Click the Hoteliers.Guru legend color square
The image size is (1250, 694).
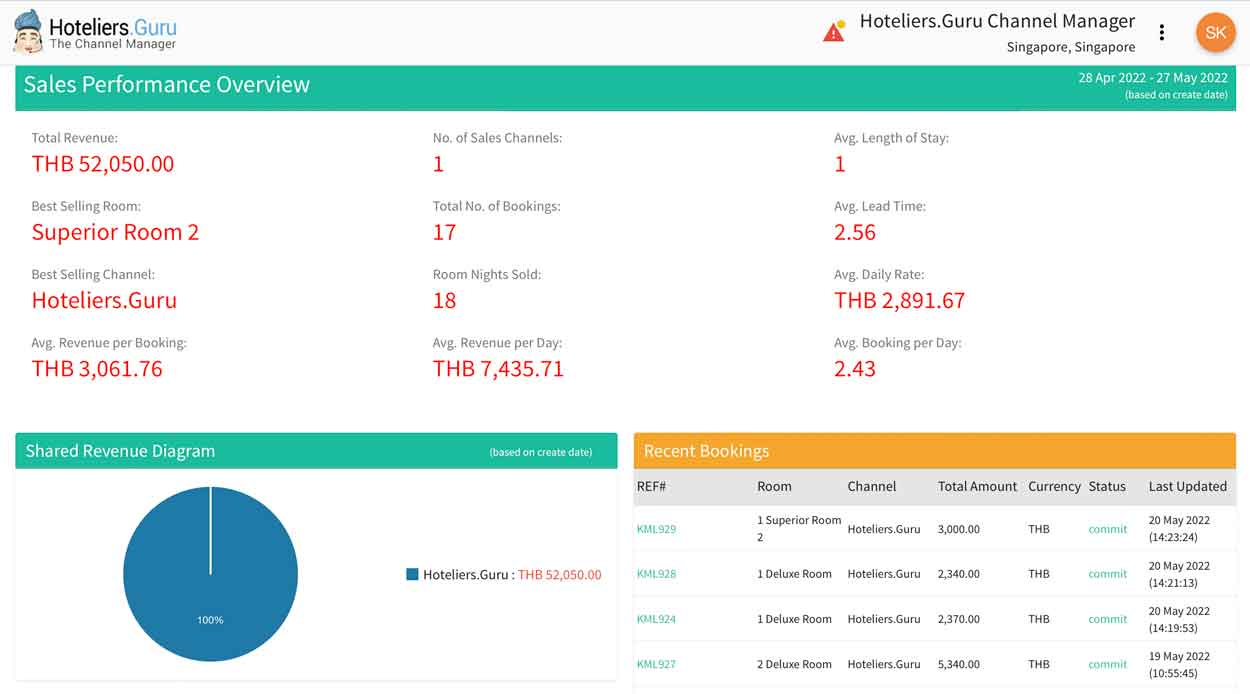click(x=412, y=574)
